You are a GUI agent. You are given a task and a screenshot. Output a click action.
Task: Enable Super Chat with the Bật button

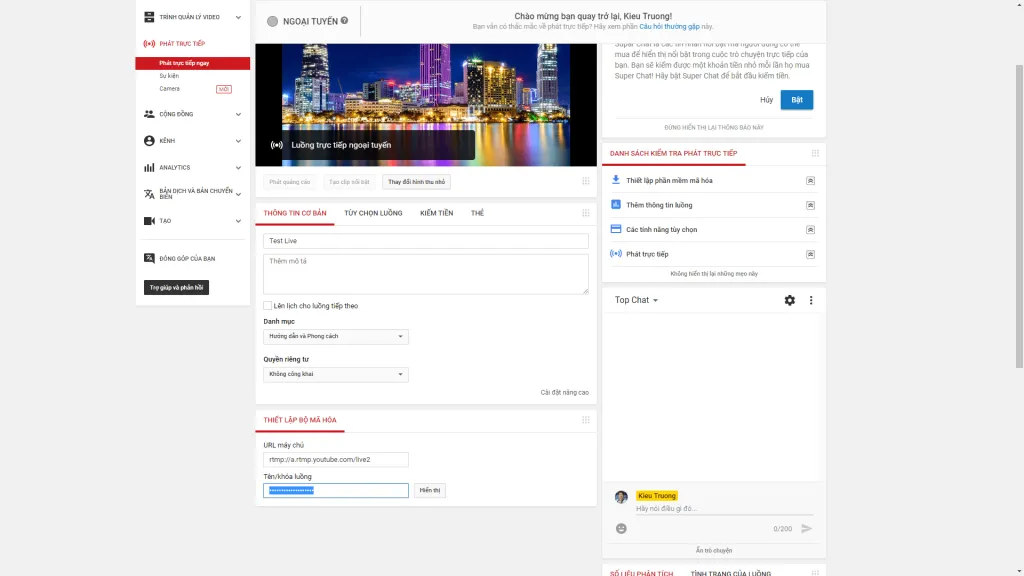(x=796, y=100)
